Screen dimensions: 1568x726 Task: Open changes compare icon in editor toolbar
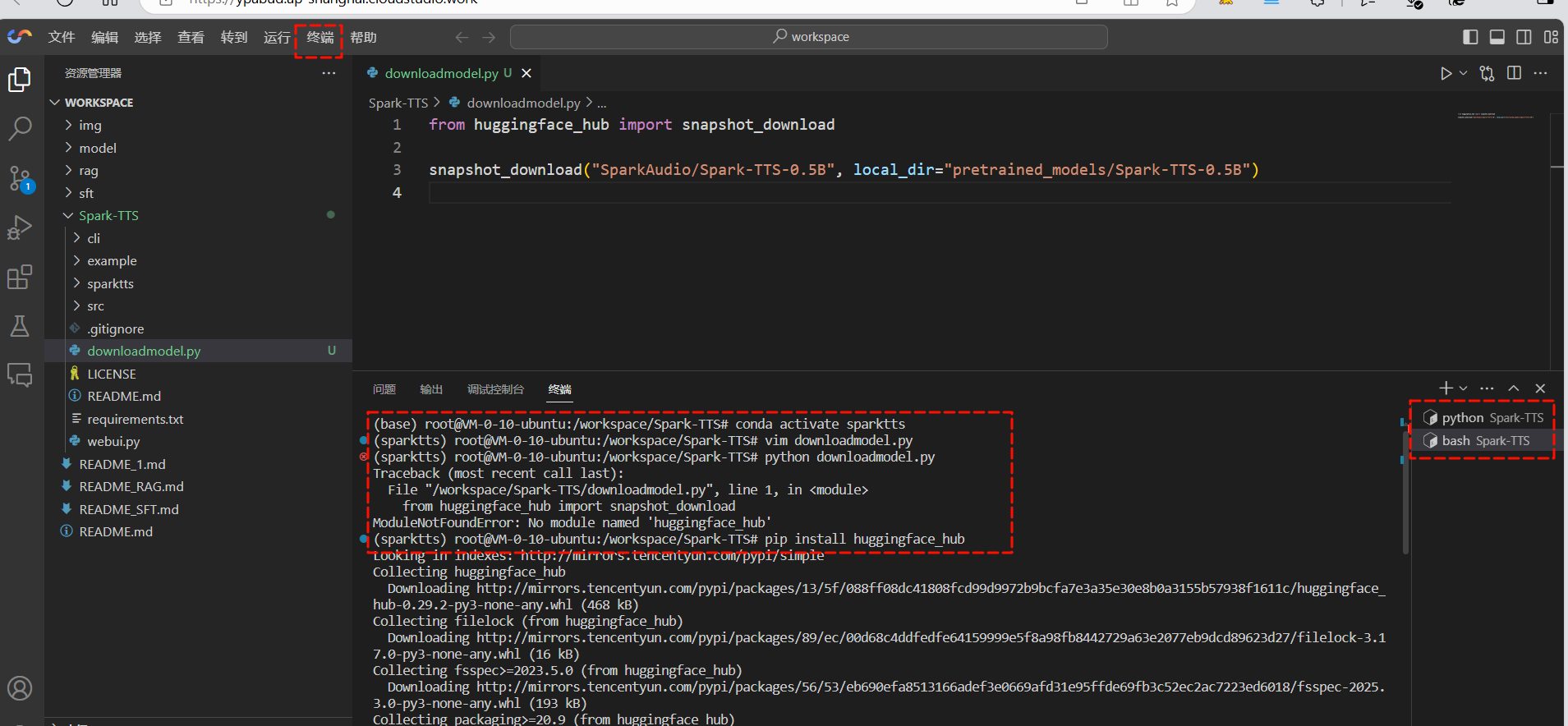[x=1487, y=73]
